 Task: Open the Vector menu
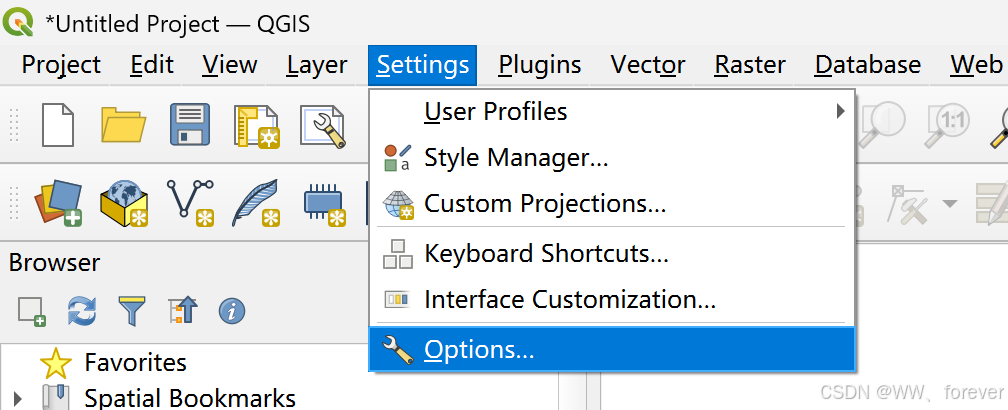point(648,65)
